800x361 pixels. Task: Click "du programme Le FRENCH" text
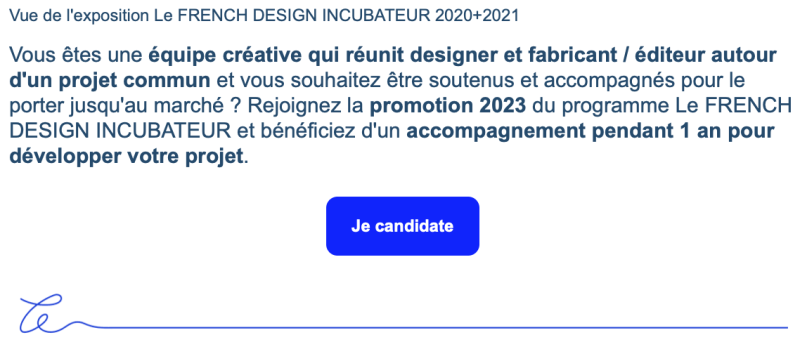click(661, 106)
